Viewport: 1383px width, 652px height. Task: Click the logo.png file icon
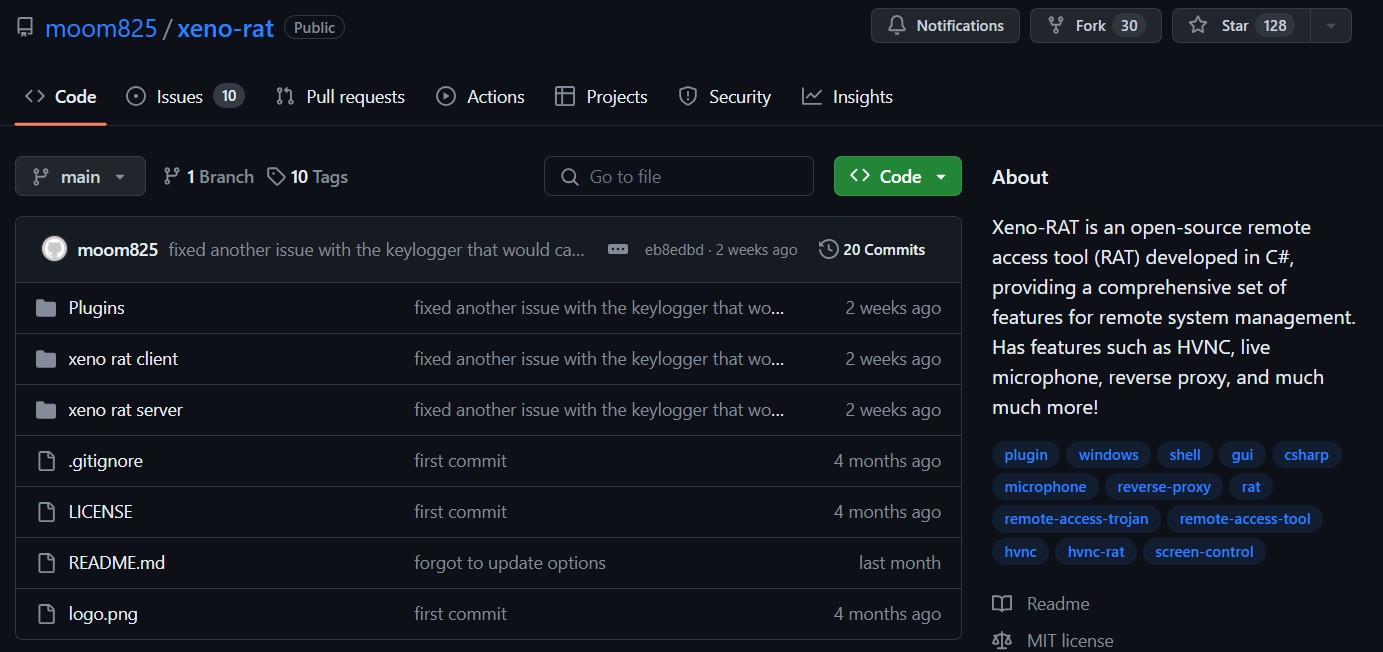click(x=45, y=614)
